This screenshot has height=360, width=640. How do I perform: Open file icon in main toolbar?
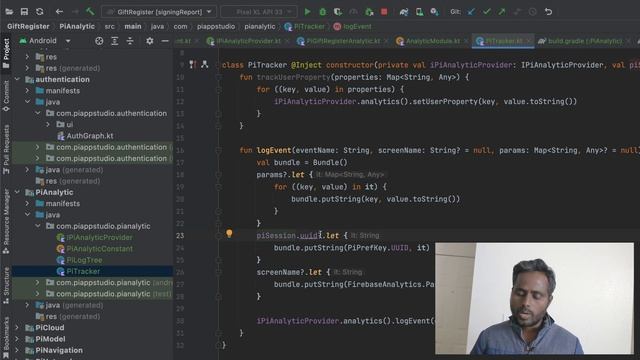[x=9, y=12]
